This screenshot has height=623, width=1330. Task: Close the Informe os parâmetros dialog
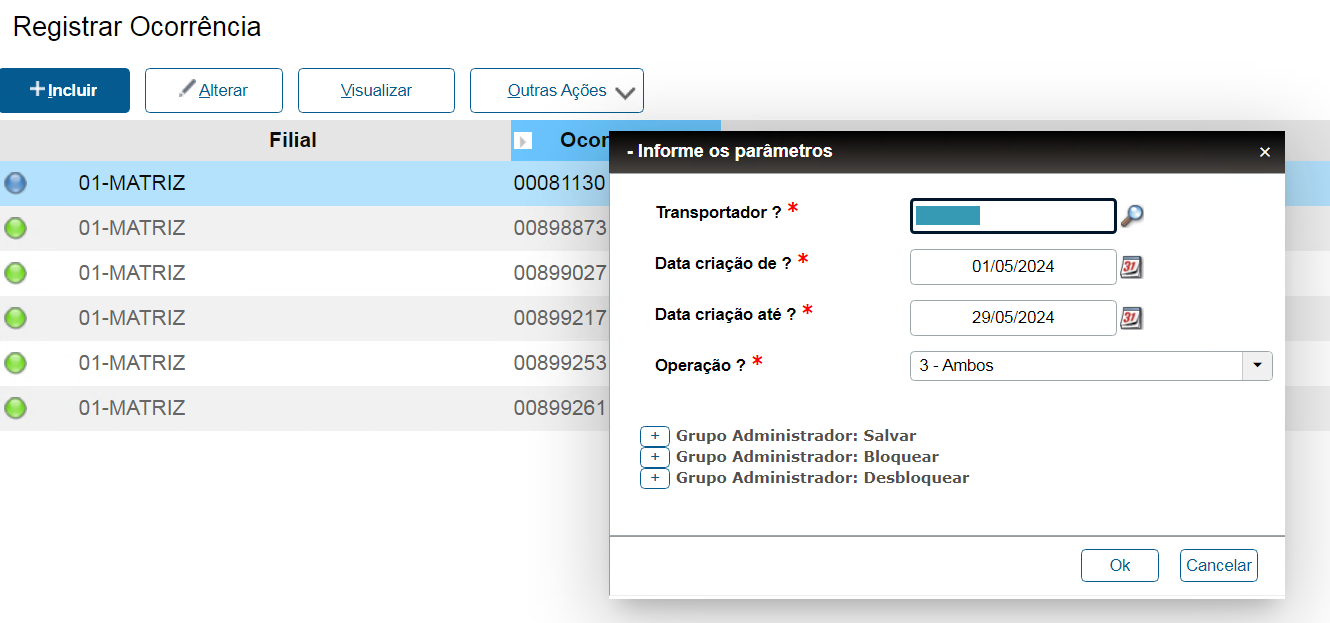tap(1265, 152)
